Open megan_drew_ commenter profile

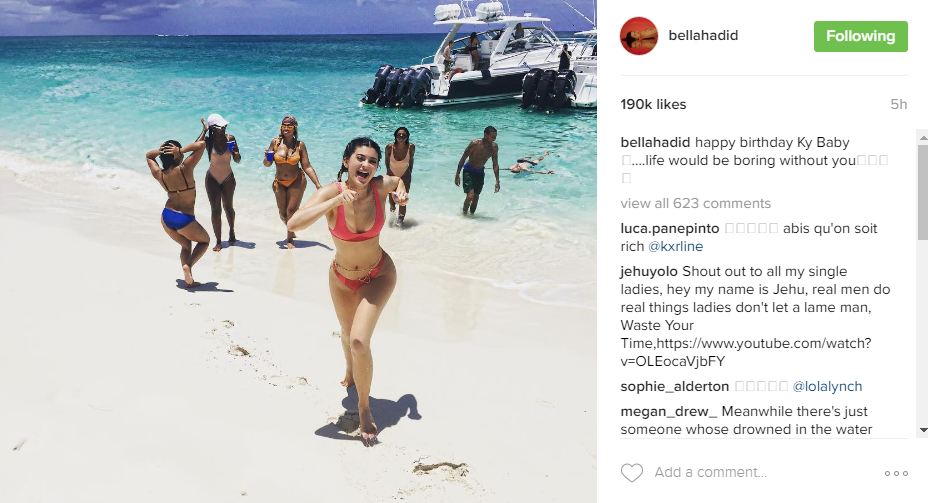pyautogui.click(x=669, y=411)
